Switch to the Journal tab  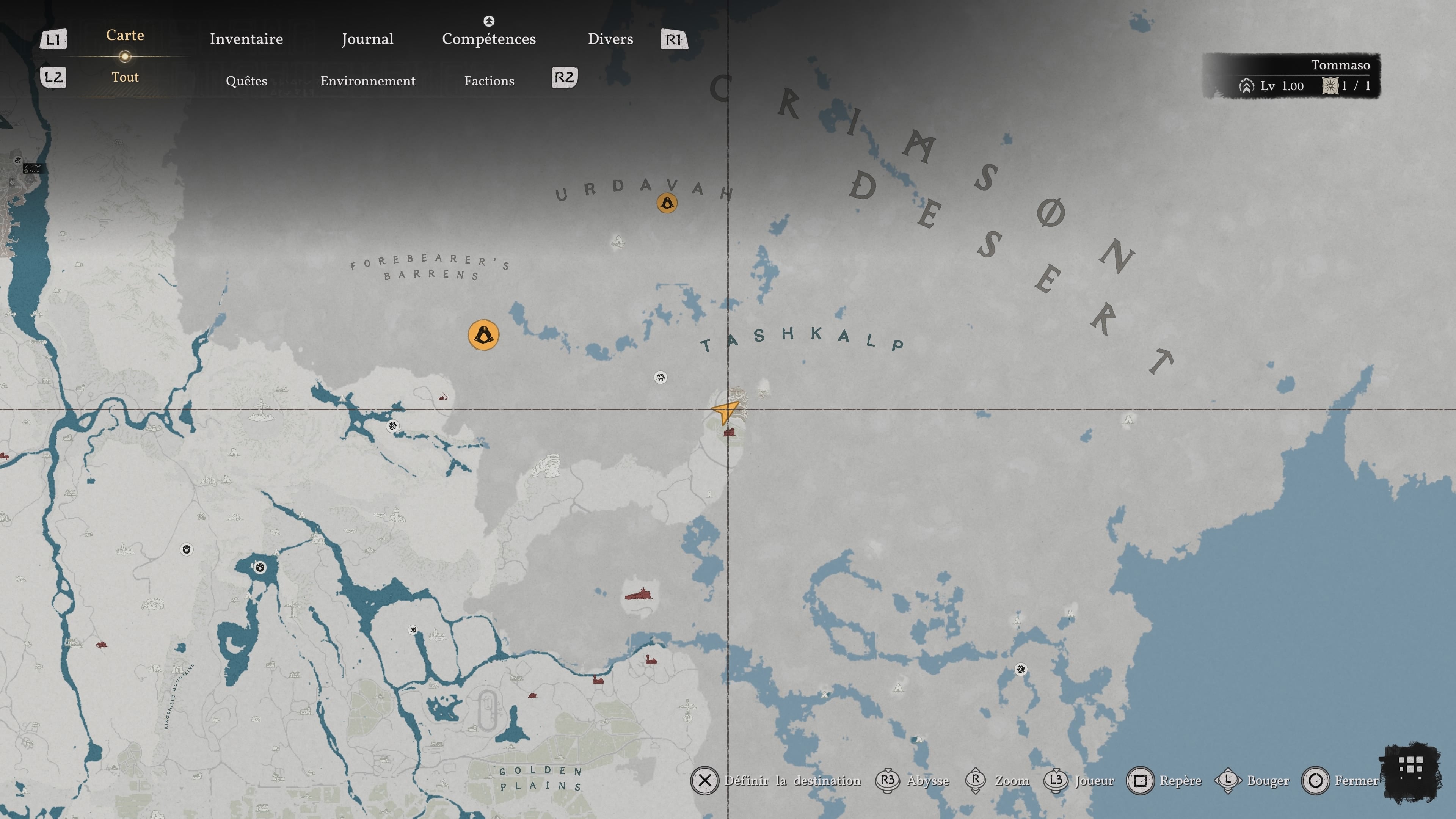(x=367, y=39)
